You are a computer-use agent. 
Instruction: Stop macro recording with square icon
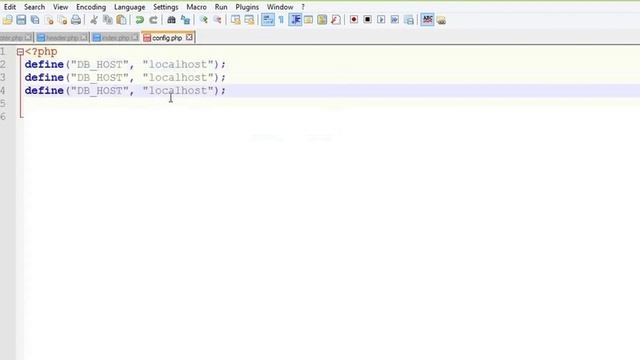[367, 20]
